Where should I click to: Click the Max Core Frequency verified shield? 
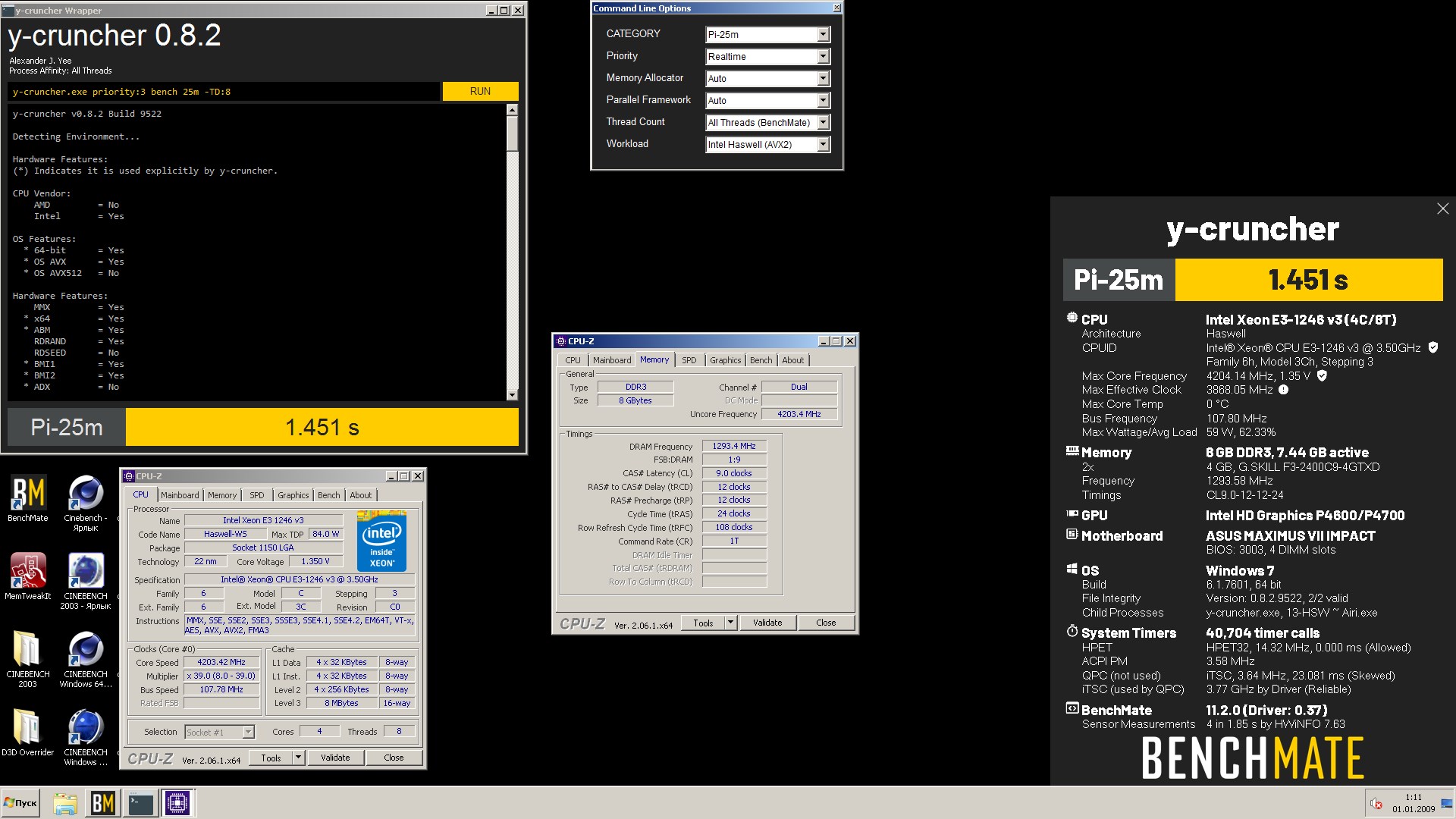pos(1322,375)
